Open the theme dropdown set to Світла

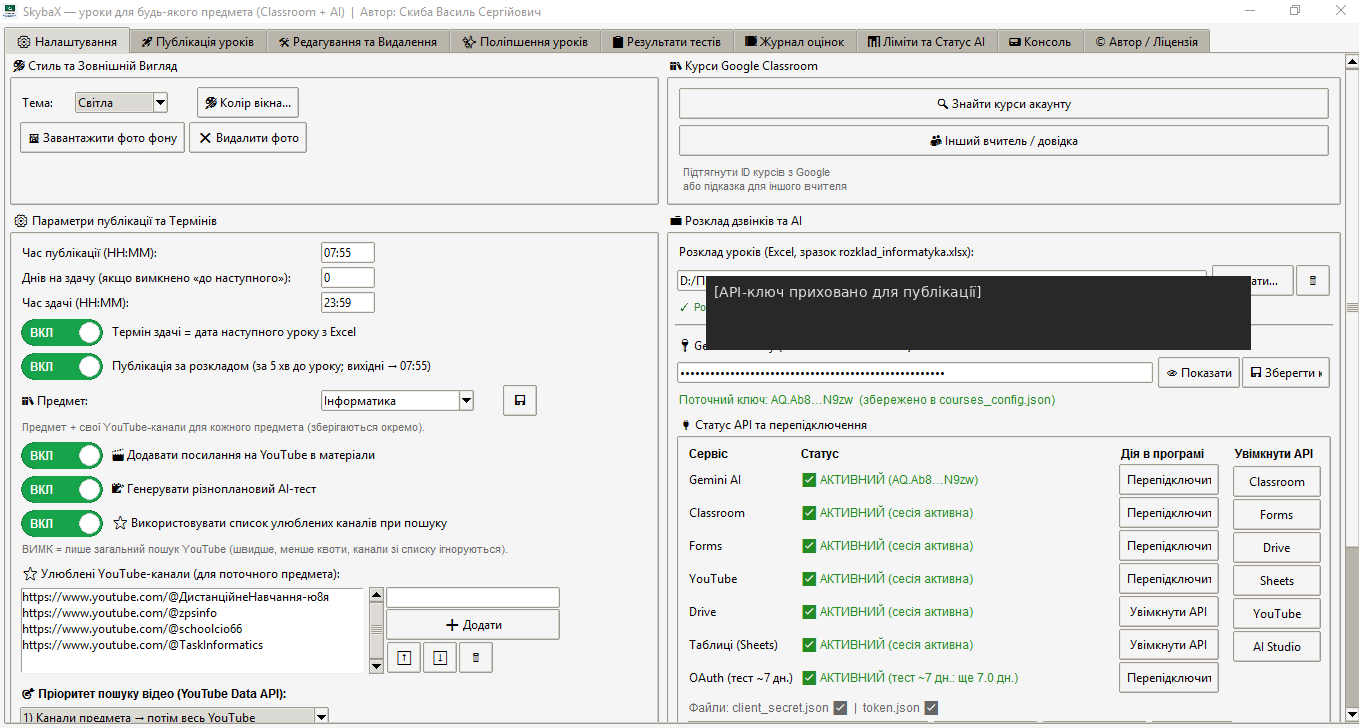click(x=121, y=103)
